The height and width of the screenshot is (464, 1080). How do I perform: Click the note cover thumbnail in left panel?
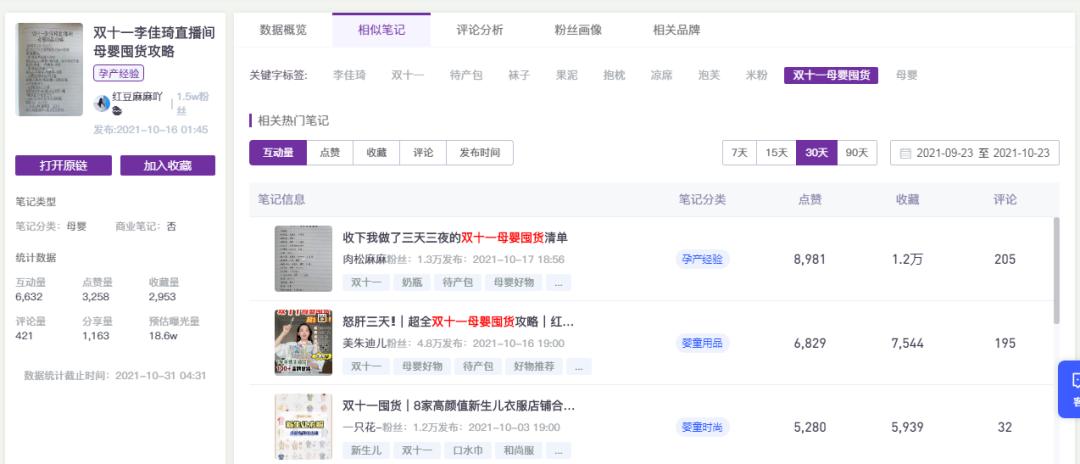[x=49, y=70]
